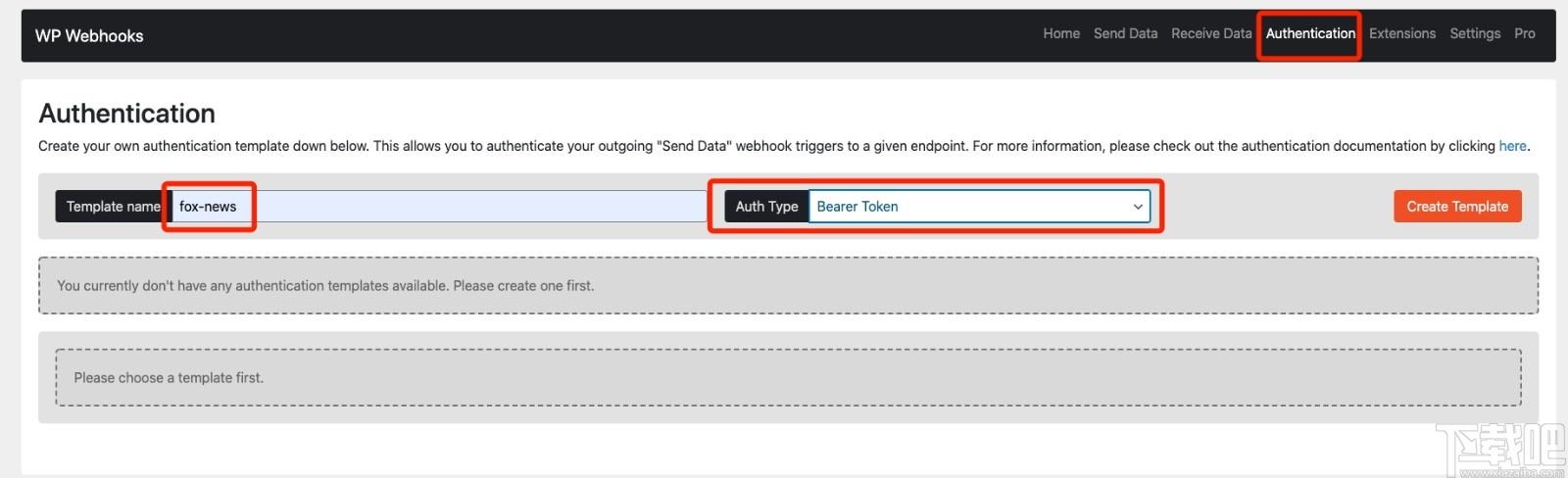Go to the Home menu item
The image size is (1568, 478).
(x=1061, y=33)
